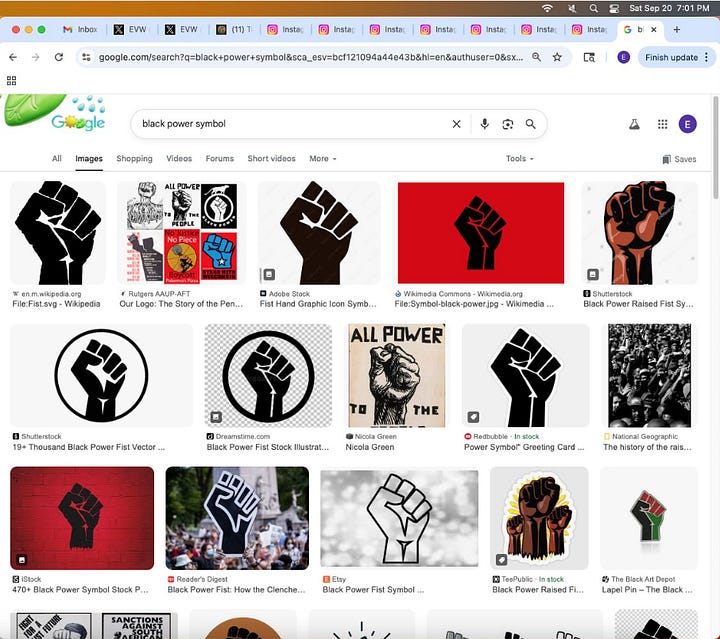Image resolution: width=720 pixels, height=639 pixels.
Task: Open the tab search icon beside the profile avatar
Action: (589, 57)
